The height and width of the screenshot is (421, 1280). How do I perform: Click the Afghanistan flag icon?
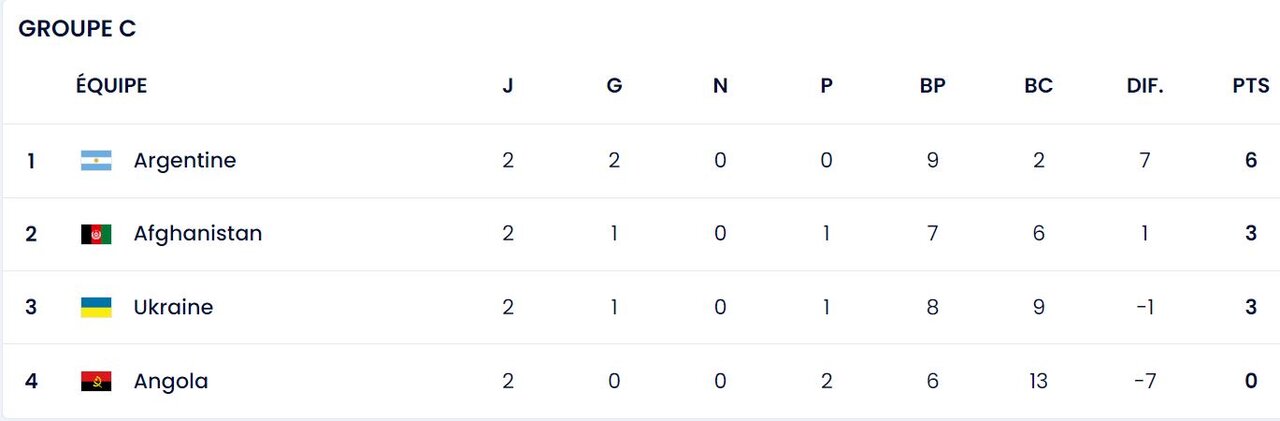pyautogui.click(x=96, y=234)
